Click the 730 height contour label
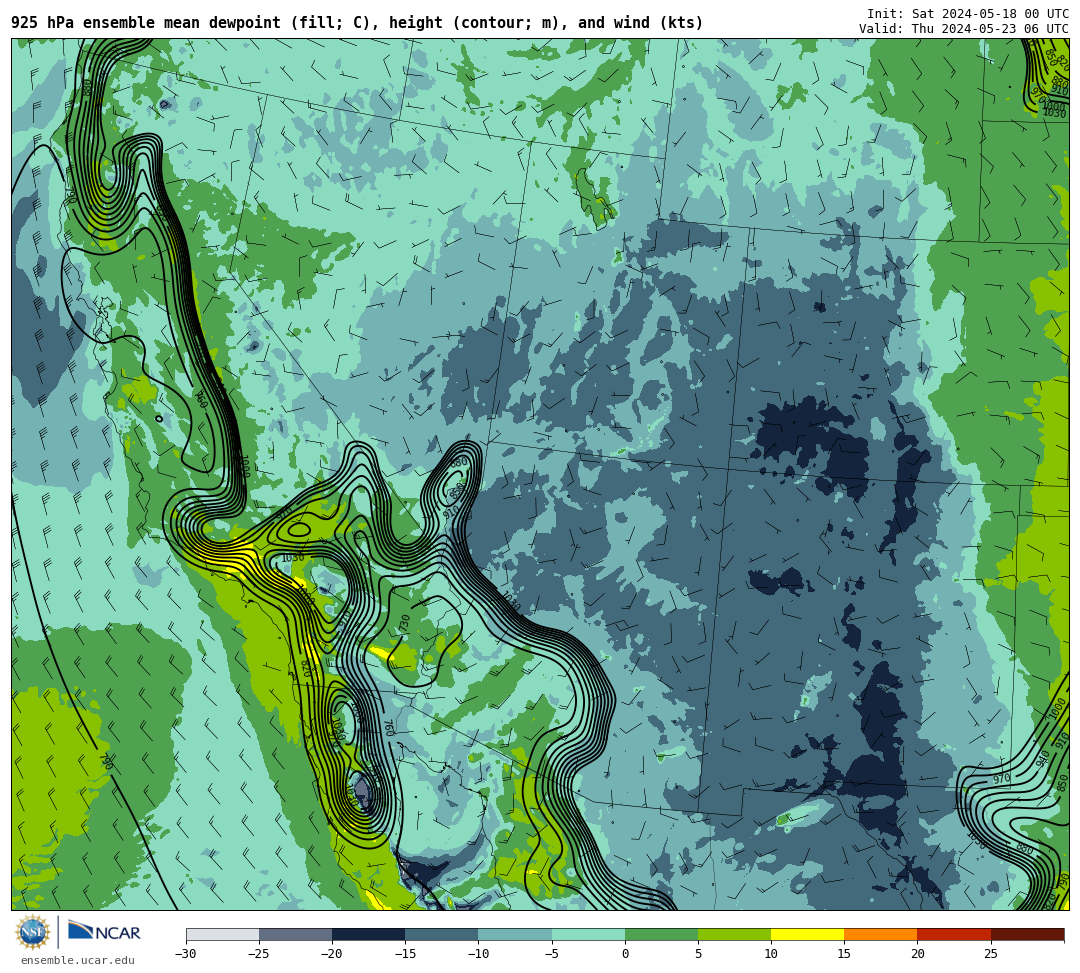The height and width of the screenshot is (973, 1080). coord(404,624)
